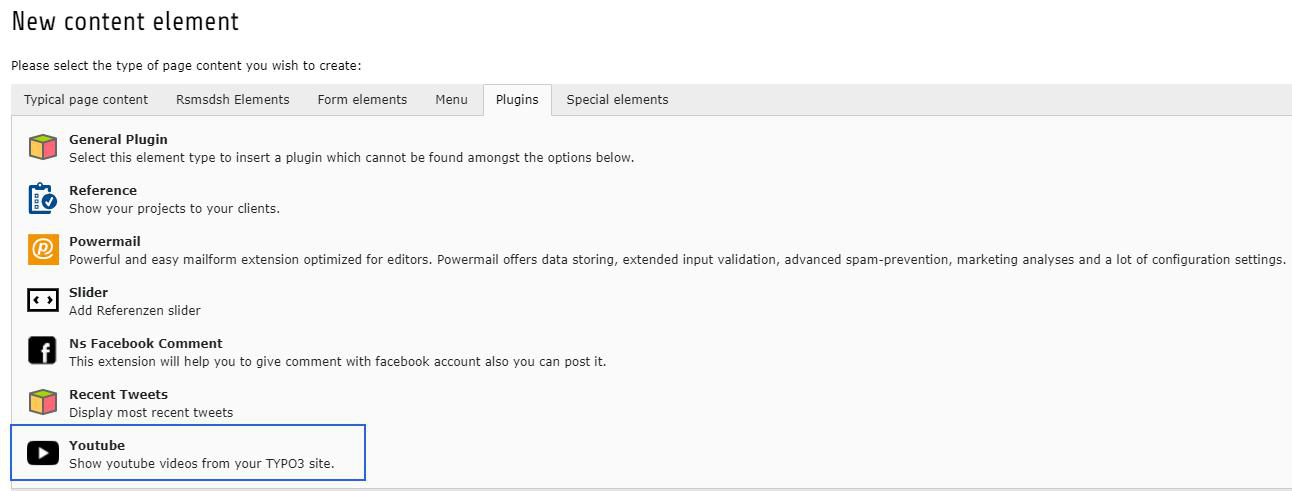The image size is (1292, 491).
Task: Click the General Plugin description text
Action: [352, 157]
